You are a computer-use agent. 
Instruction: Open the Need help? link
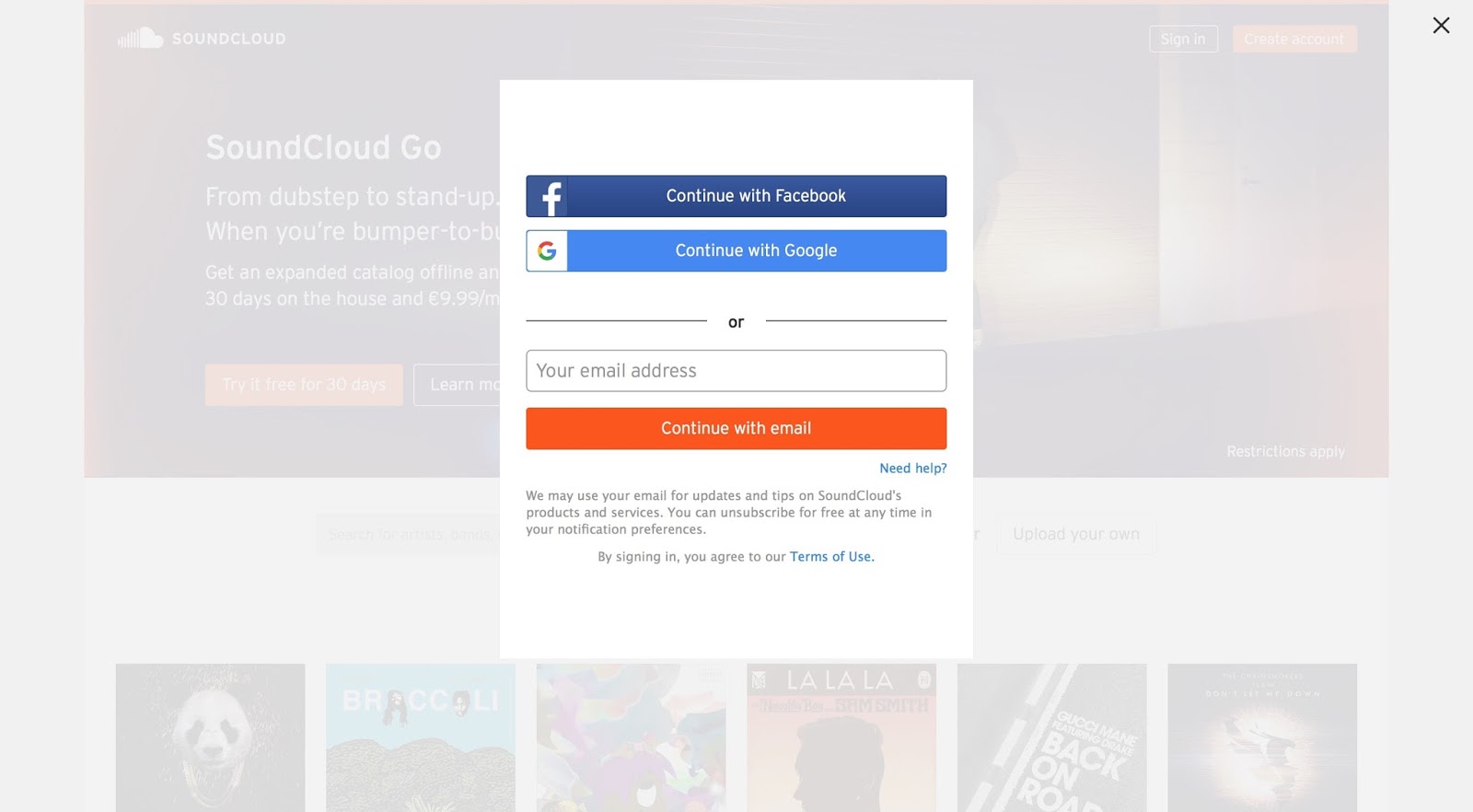coord(911,468)
